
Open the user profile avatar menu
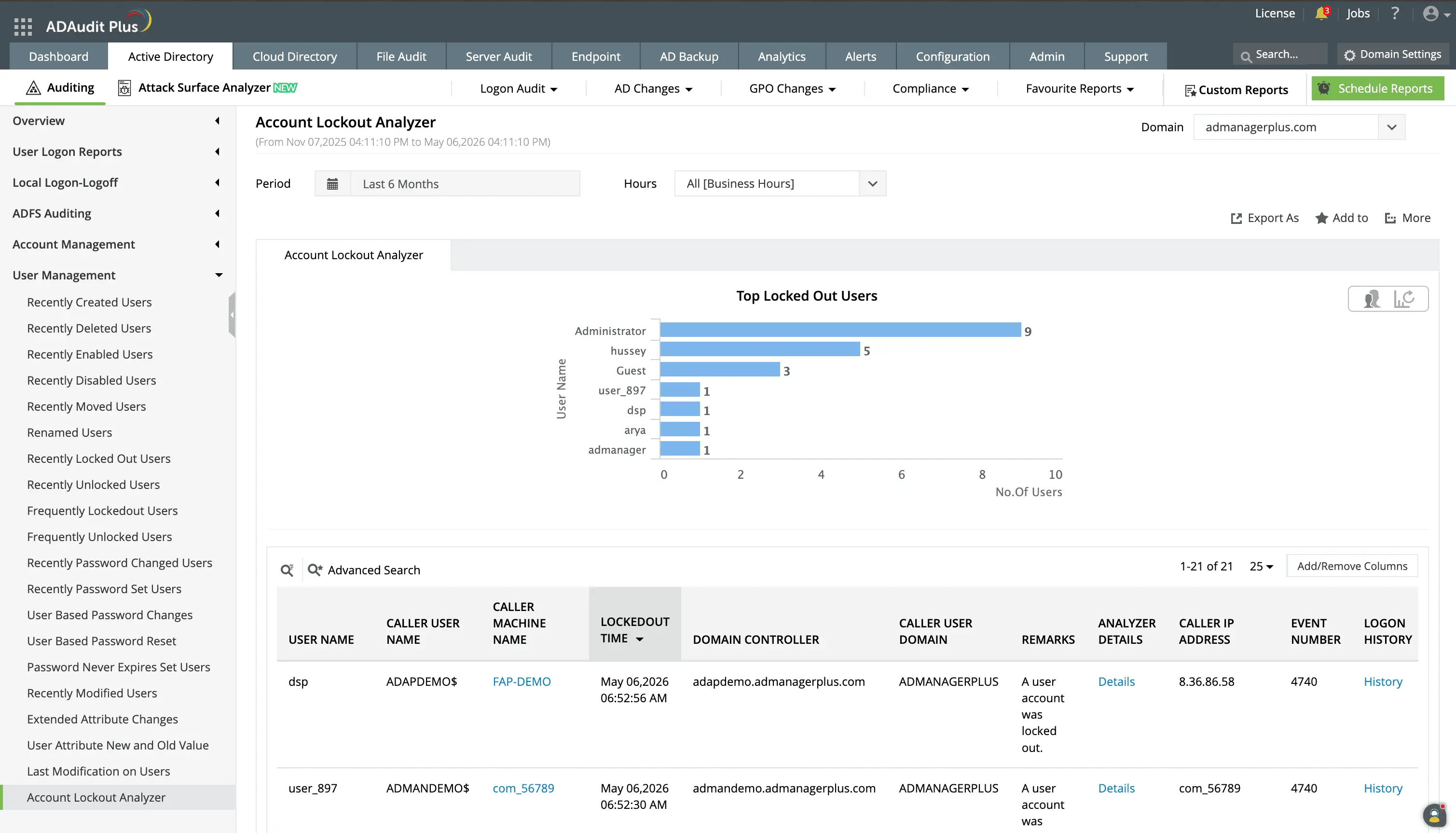coord(1431,13)
